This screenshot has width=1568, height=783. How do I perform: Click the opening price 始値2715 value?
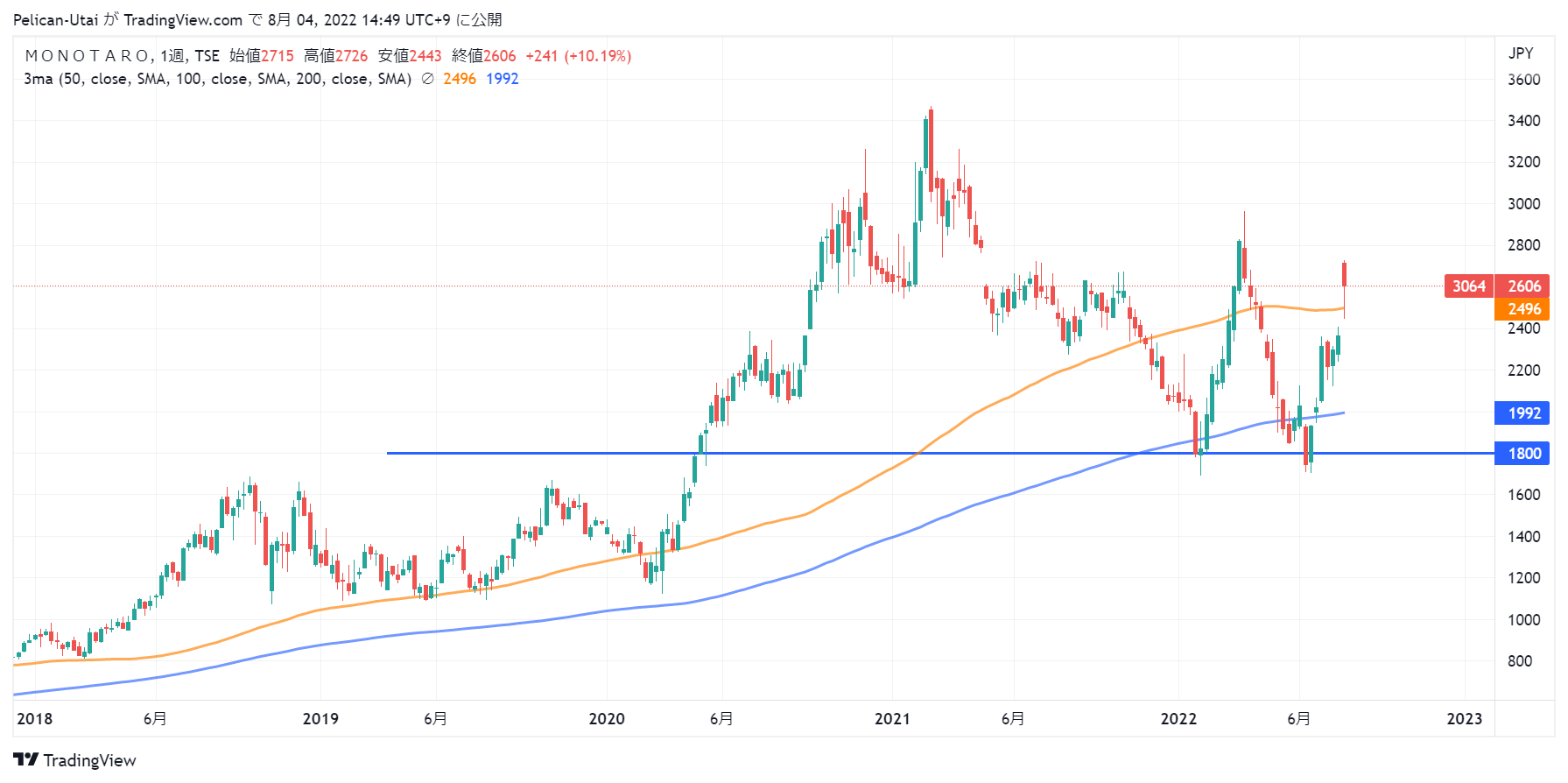click(x=262, y=56)
